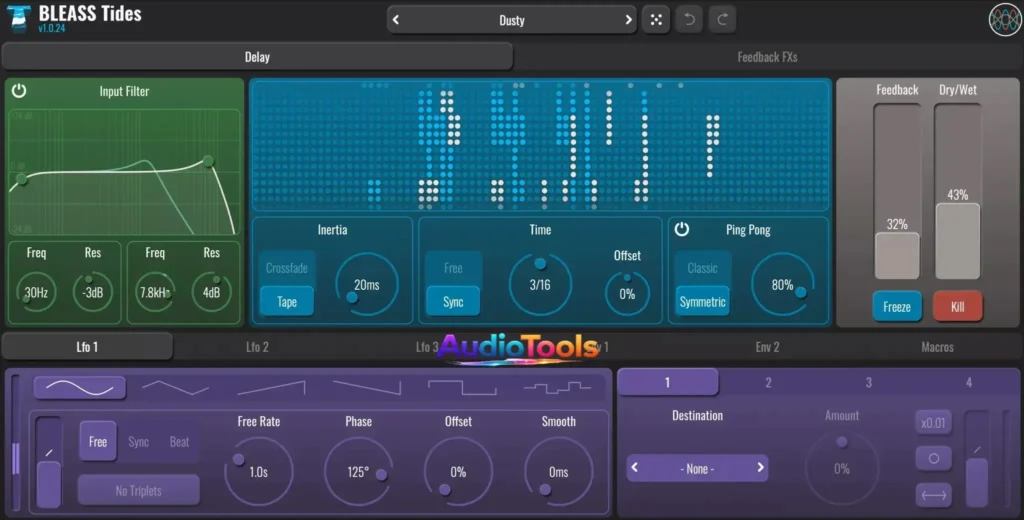Select square LFO waveform shape
Screen dimensions: 1024x520
[462, 388]
